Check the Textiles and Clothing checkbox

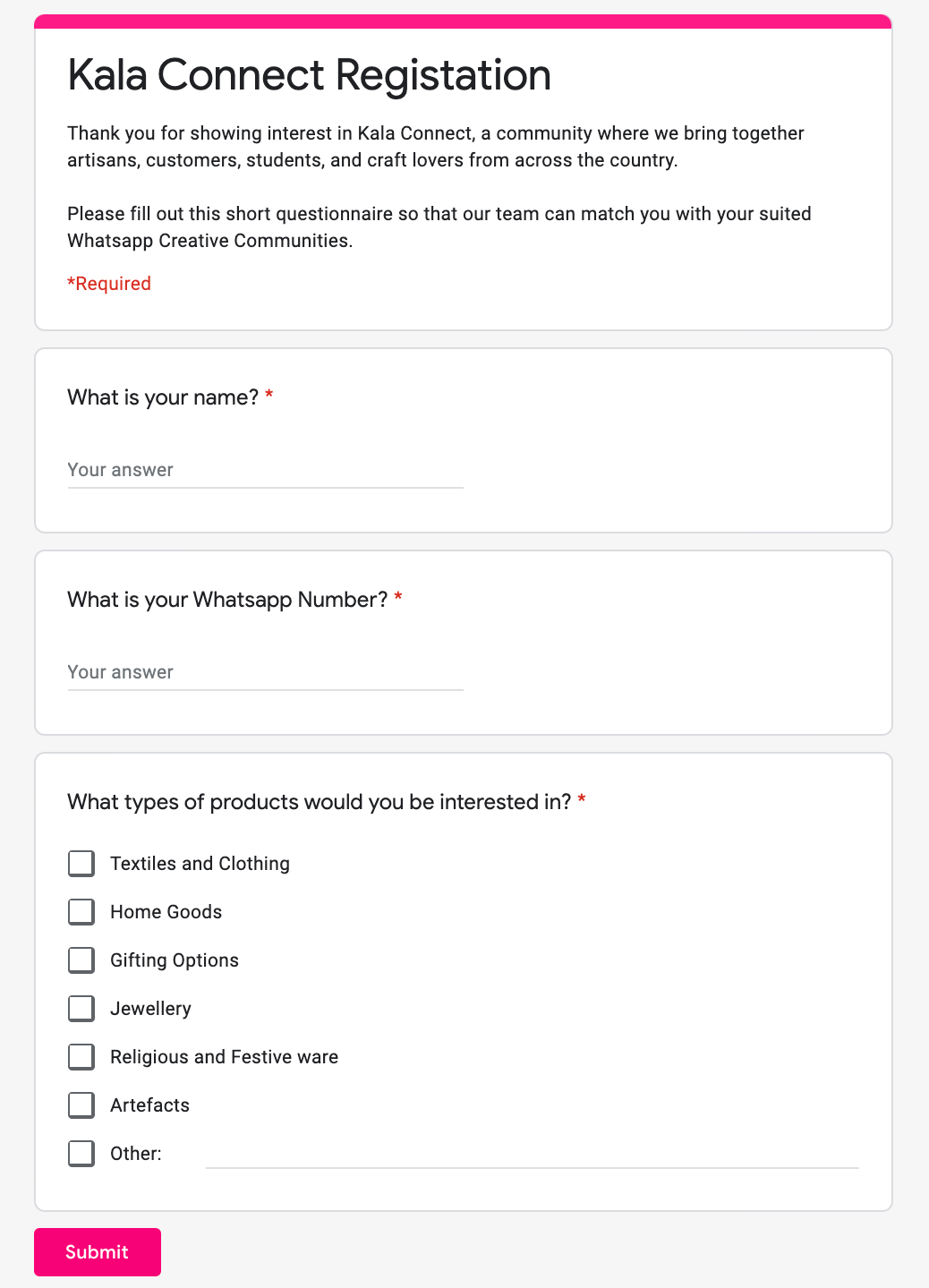[x=81, y=864]
